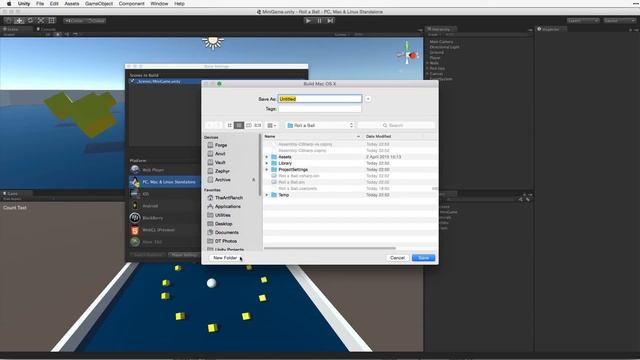Image resolution: width=640 pixels, height=360 pixels.
Task: Open the Apple menu
Action: pyautogui.click(x=9, y=4)
